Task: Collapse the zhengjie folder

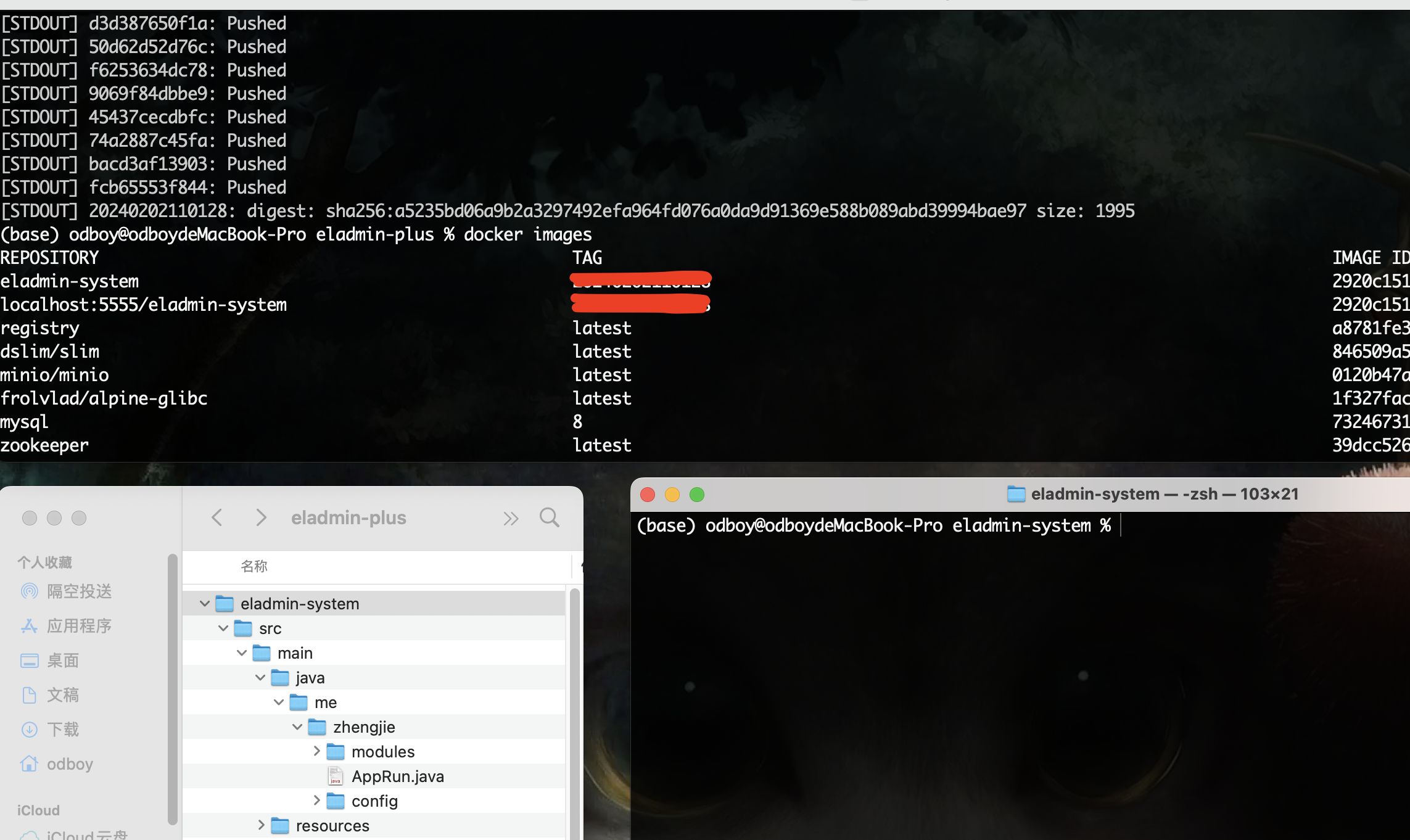Action: 297,727
